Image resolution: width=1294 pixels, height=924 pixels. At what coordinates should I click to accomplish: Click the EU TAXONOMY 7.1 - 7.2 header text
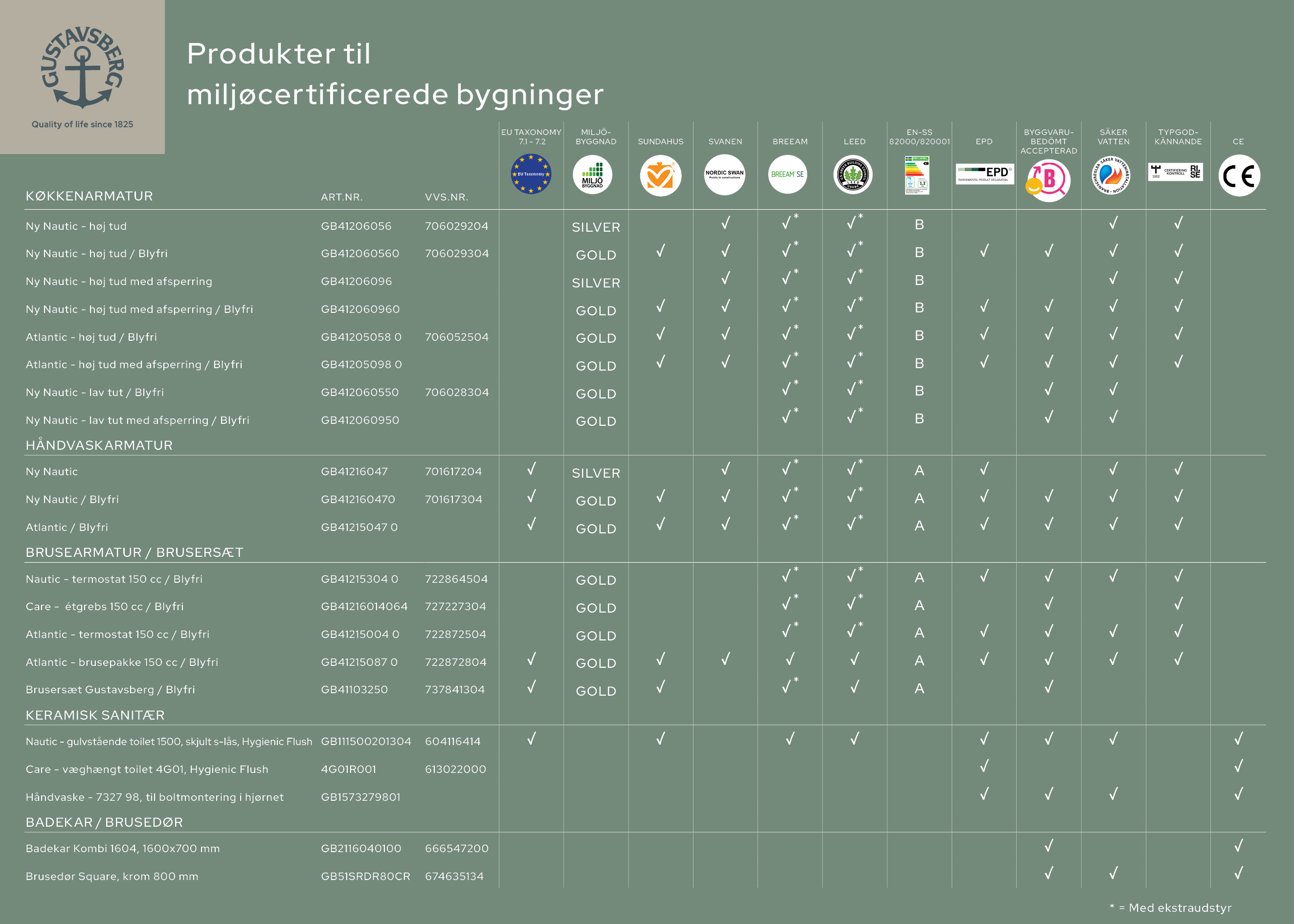531,136
